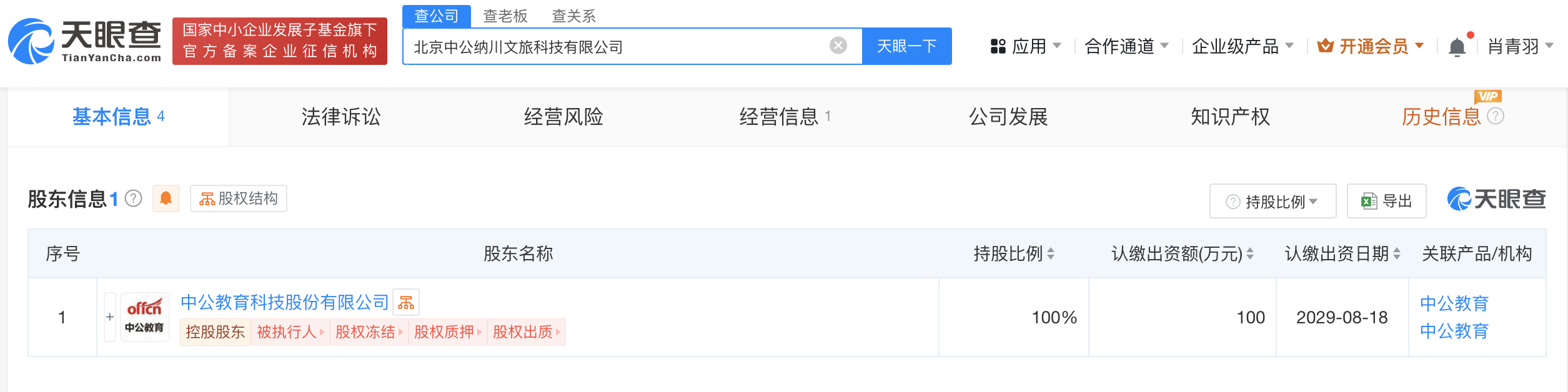Screen dimensions: 1568x392
Task: Switch to the 法律诉讼 tab
Action: pos(341,117)
